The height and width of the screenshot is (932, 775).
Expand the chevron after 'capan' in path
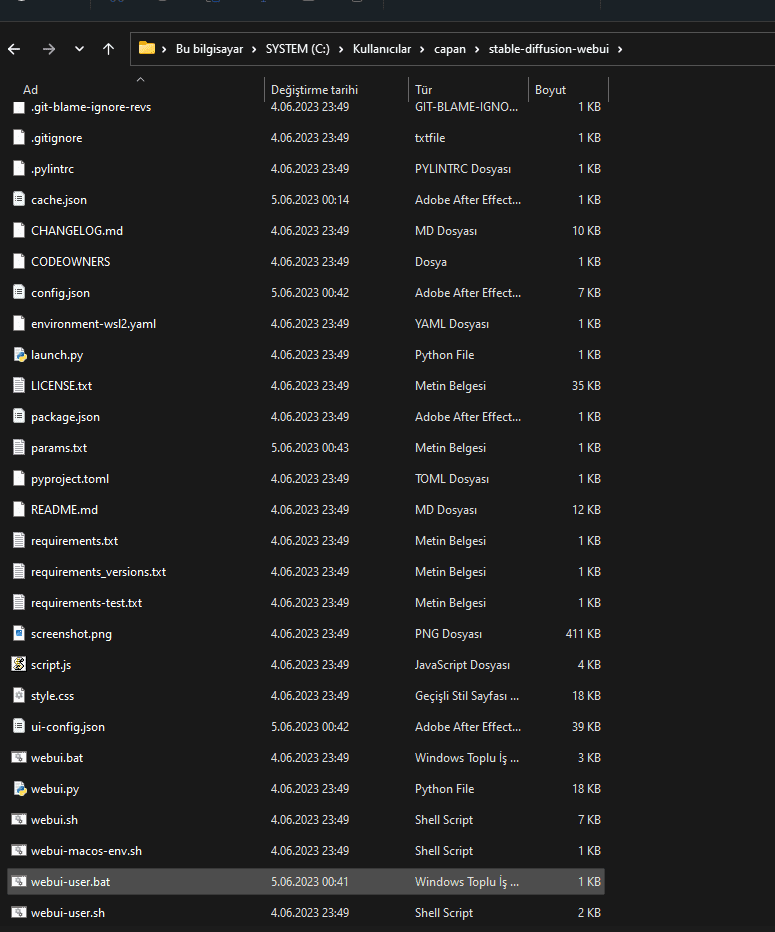[x=478, y=49]
